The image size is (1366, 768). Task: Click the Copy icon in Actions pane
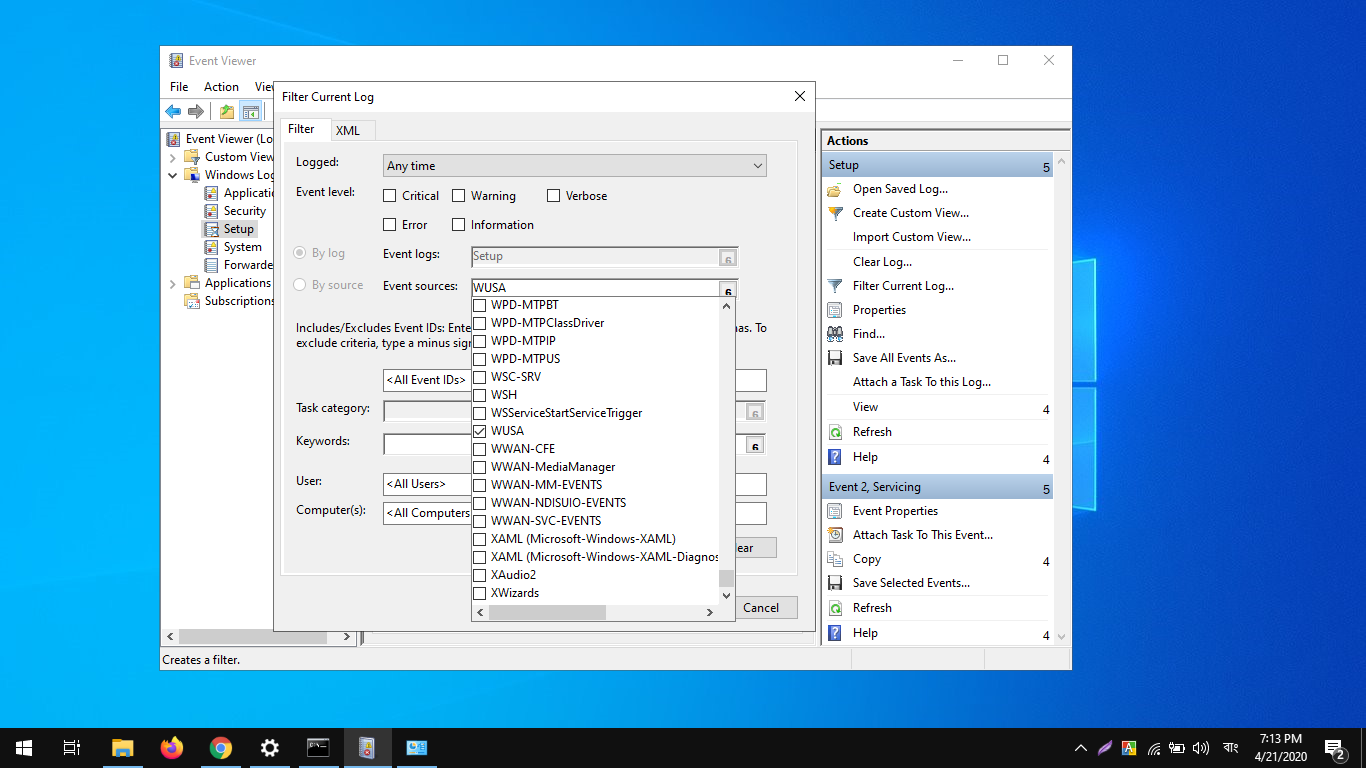coord(835,559)
